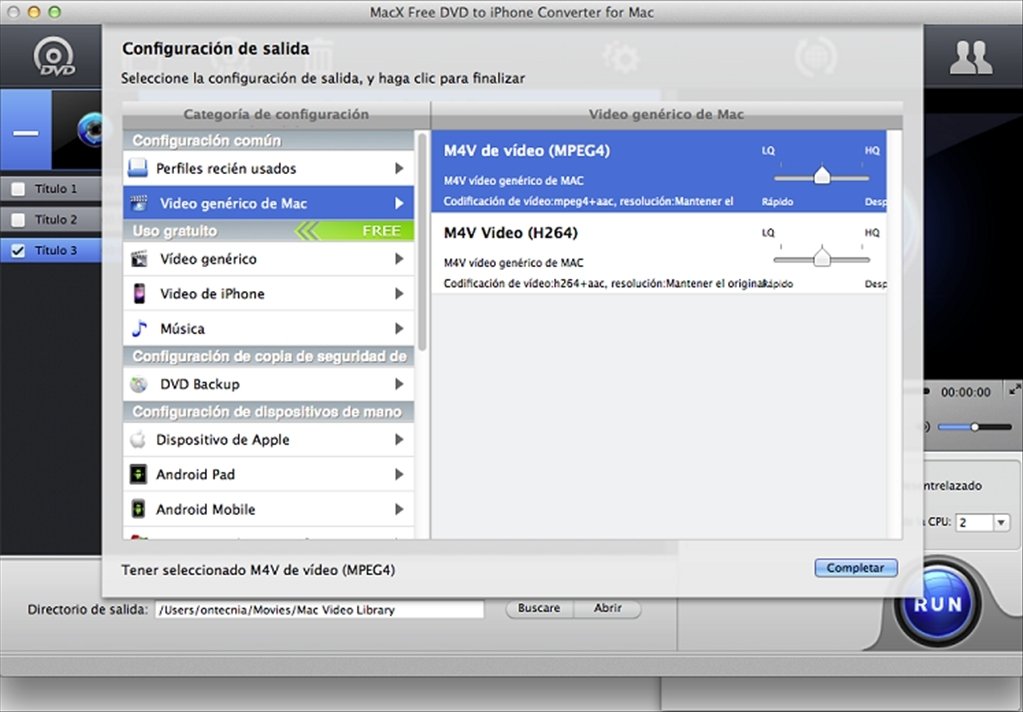Click the 'Android Pad' label

(195, 474)
